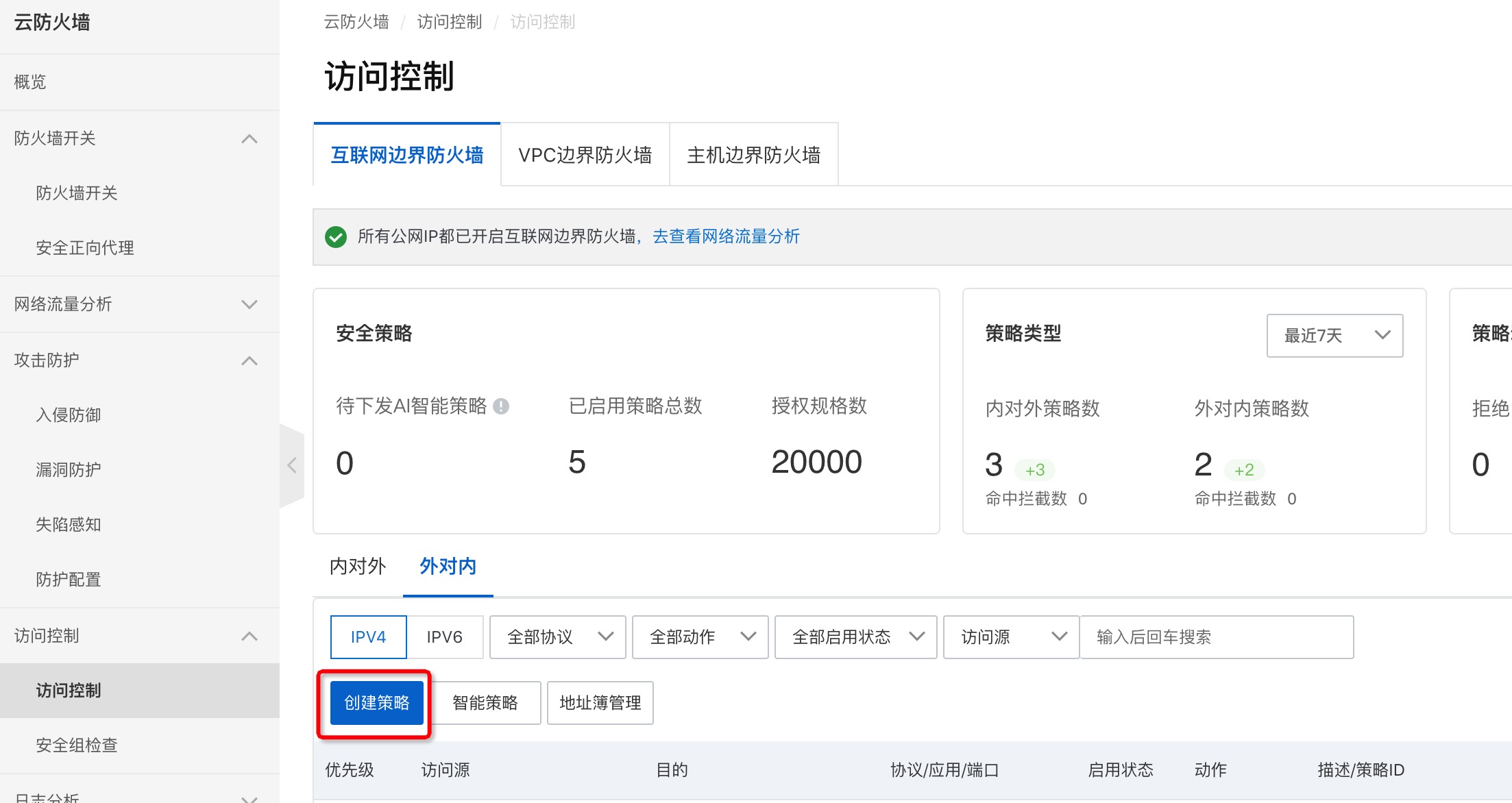This screenshot has height=803, width=1512.
Task: Click the blue 创建策略 button
Action: [376, 703]
